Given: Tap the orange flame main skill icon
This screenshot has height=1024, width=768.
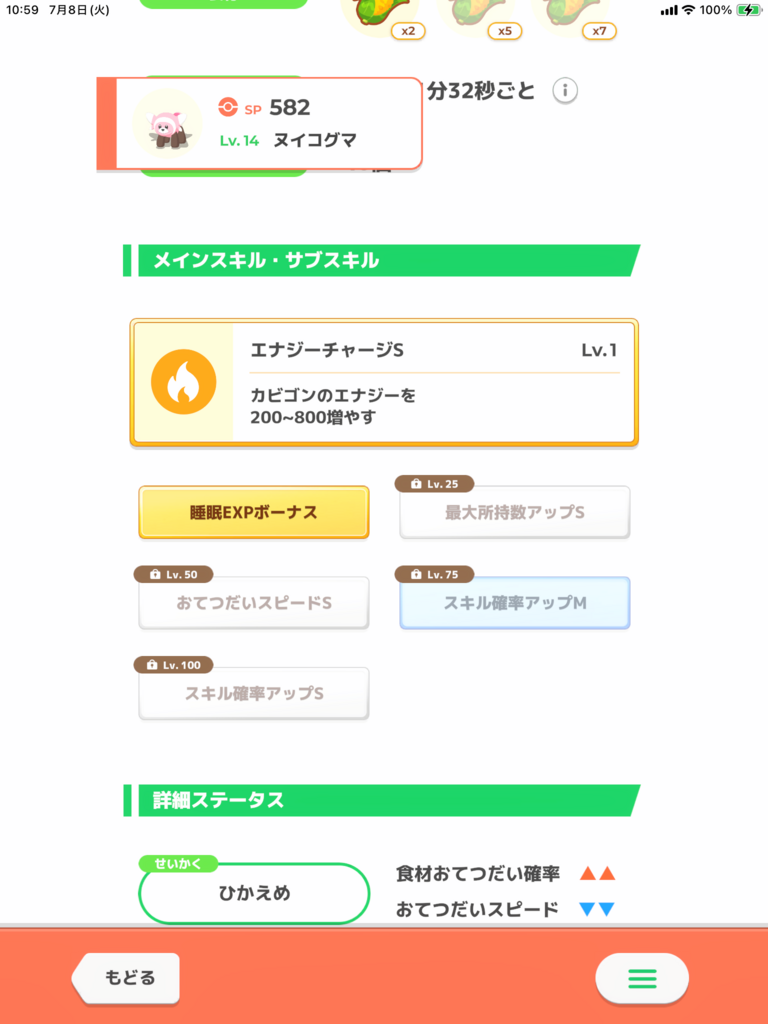Looking at the screenshot, I should pyautogui.click(x=184, y=382).
